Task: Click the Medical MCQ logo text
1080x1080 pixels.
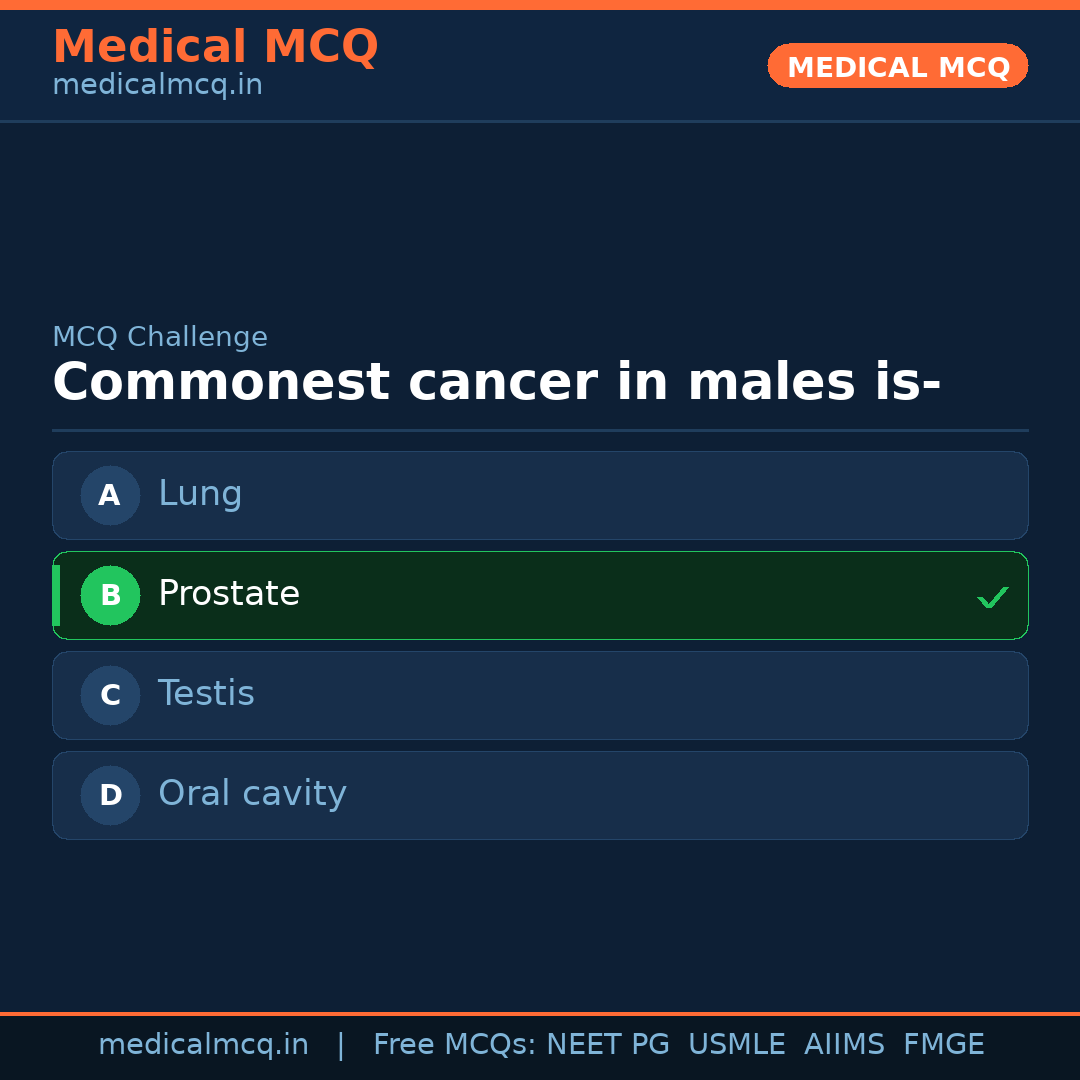Action: pyautogui.click(x=216, y=47)
